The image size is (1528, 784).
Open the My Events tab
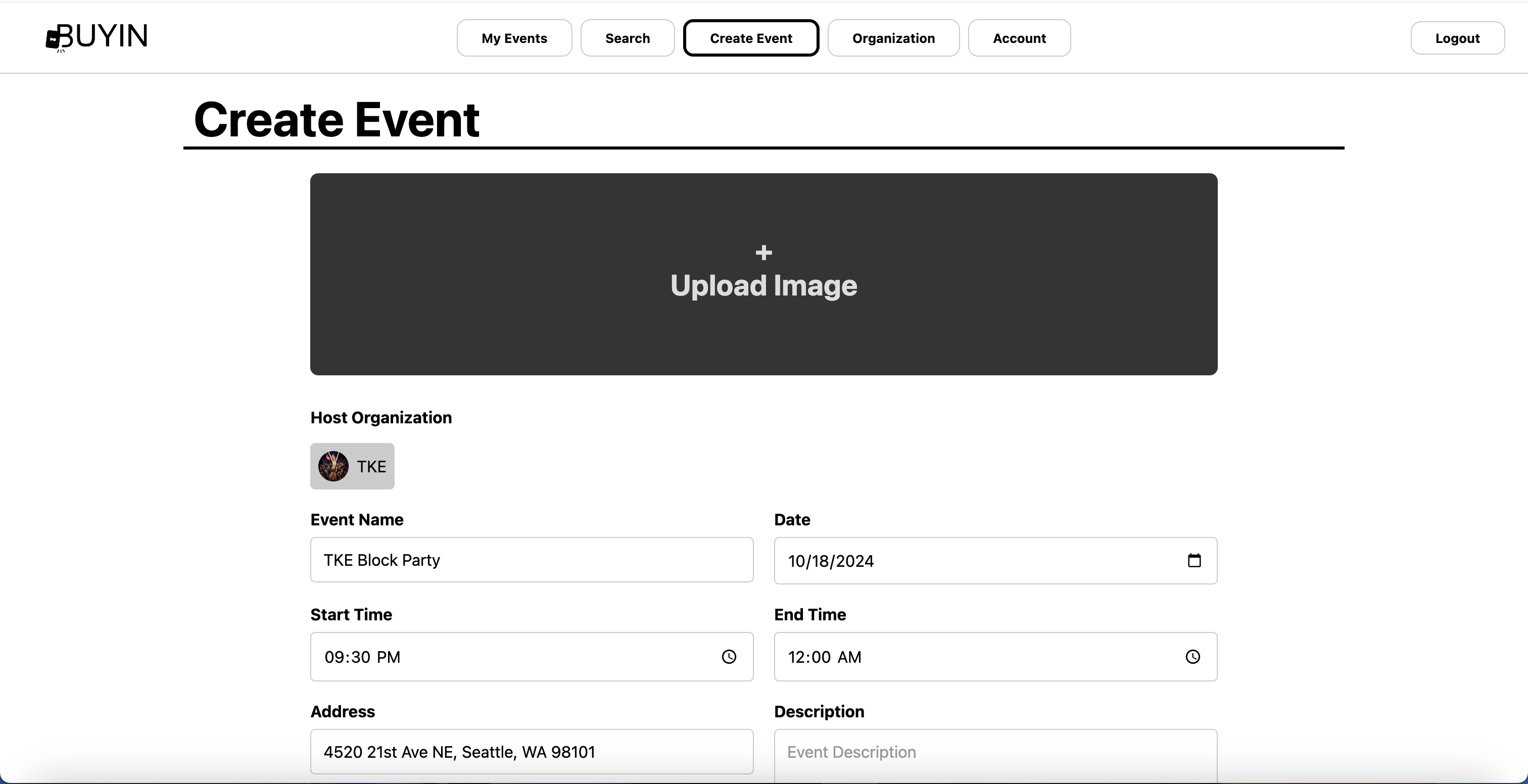click(x=514, y=38)
